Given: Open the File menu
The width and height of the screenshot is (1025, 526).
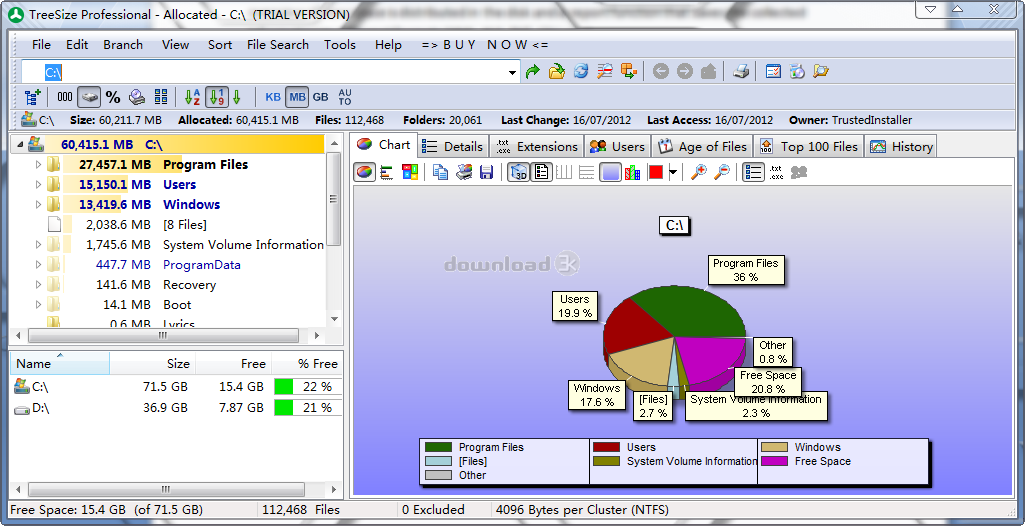Looking at the screenshot, I should [x=41, y=44].
